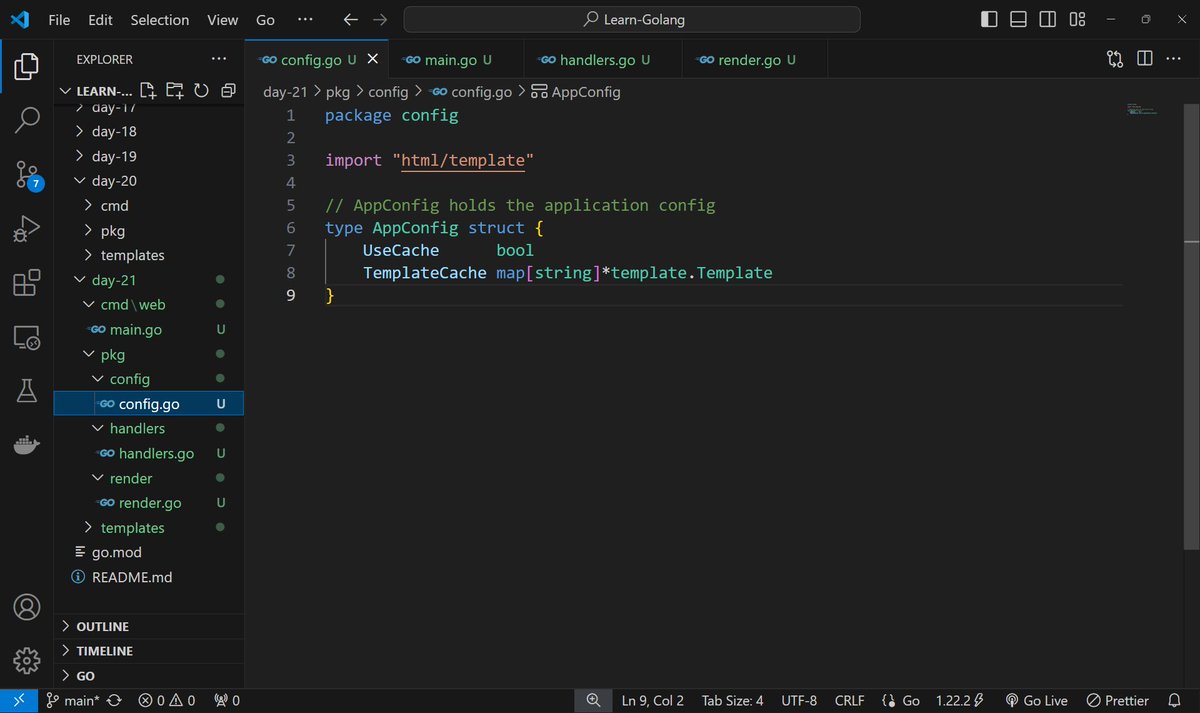Refresh the Explorer file tree
Image resolution: width=1200 pixels, height=713 pixels.
201,91
